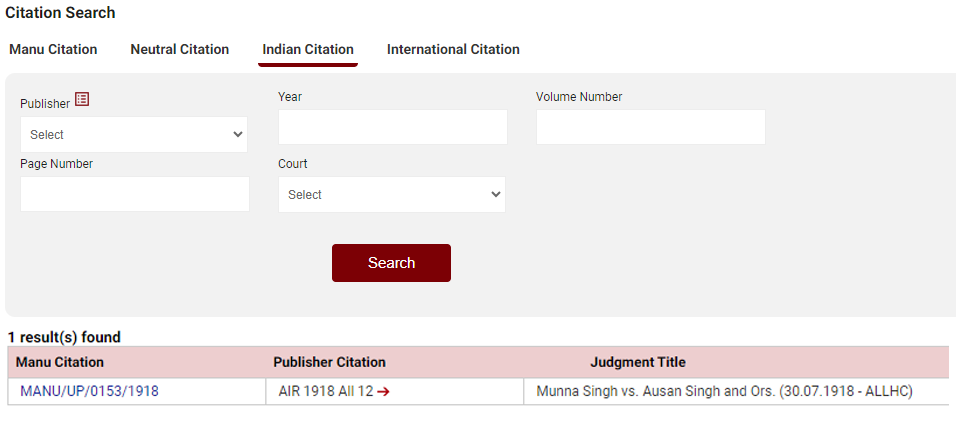Expand the Publisher dropdown
The image size is (956, 424).
(134, 134)
